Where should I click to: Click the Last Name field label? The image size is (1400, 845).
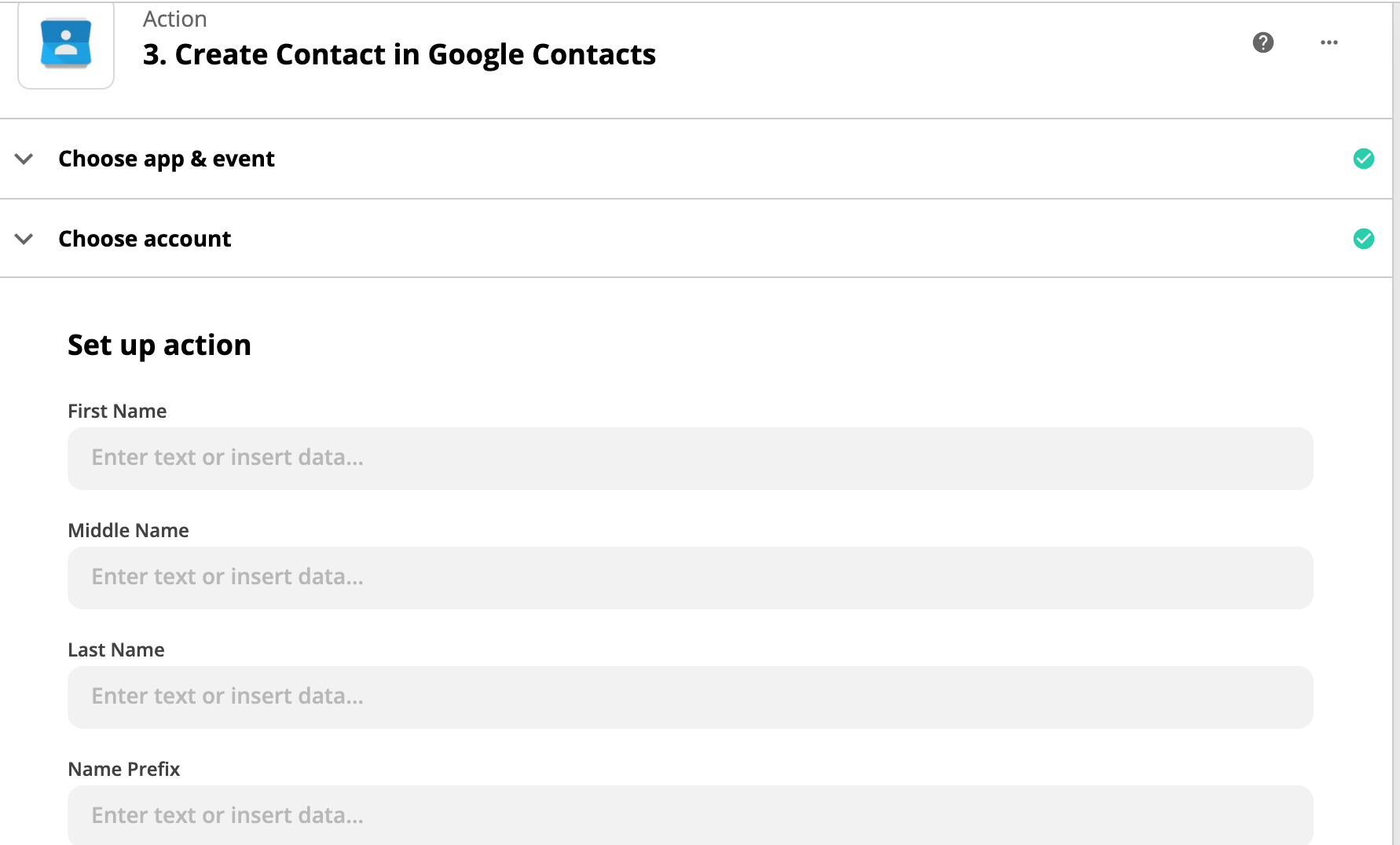pyautogui.click(x=116, y=650)
